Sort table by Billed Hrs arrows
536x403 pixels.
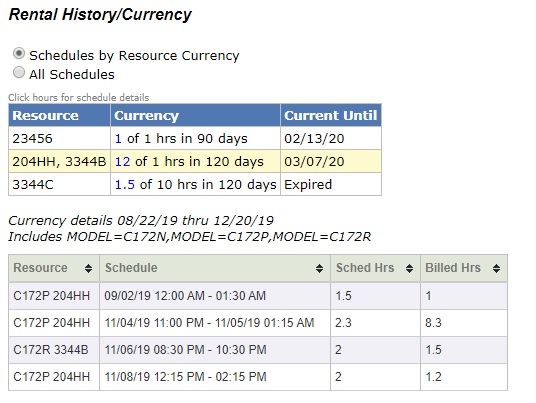pos(496,269)
